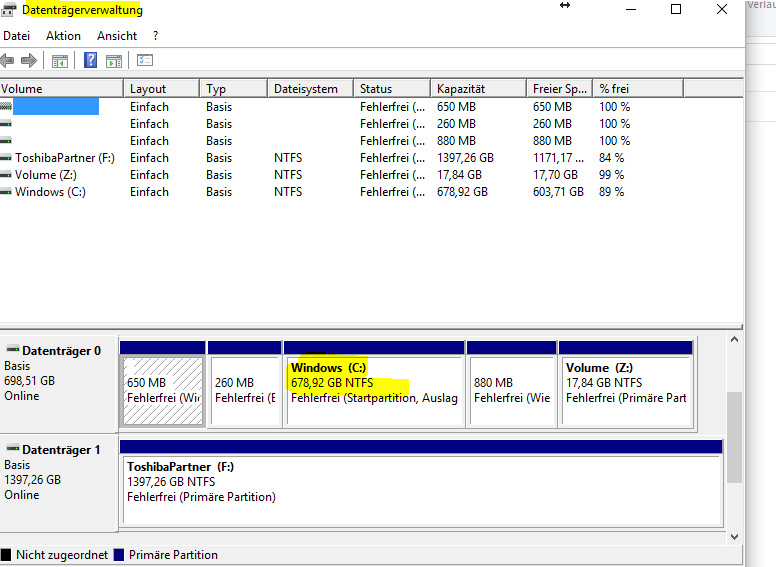The image size is (776, 567).
Task: Click the checklist settings toolbar icon
Action: coord(145,60)
